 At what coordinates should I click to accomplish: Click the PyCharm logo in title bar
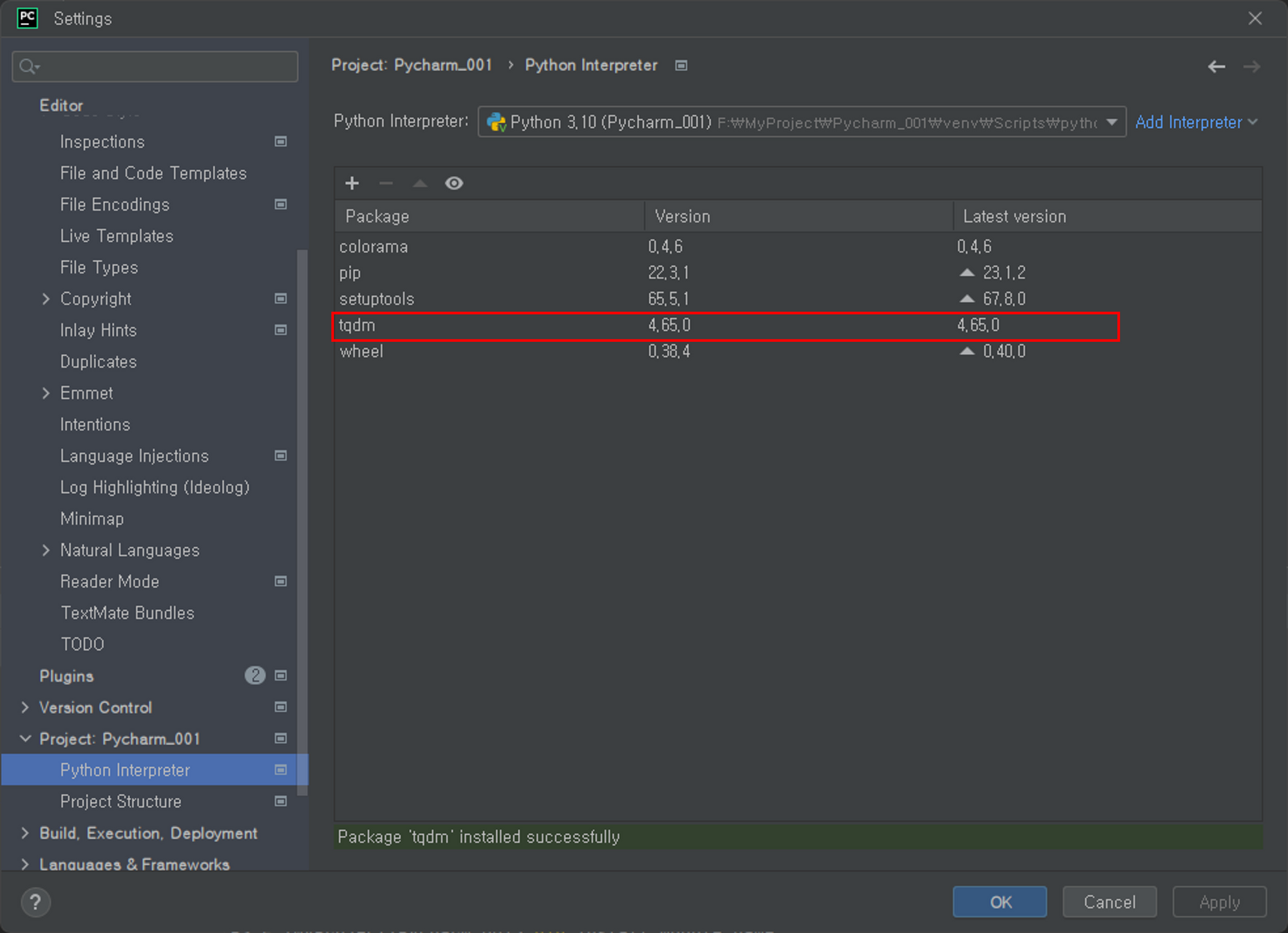pos(28,18)
